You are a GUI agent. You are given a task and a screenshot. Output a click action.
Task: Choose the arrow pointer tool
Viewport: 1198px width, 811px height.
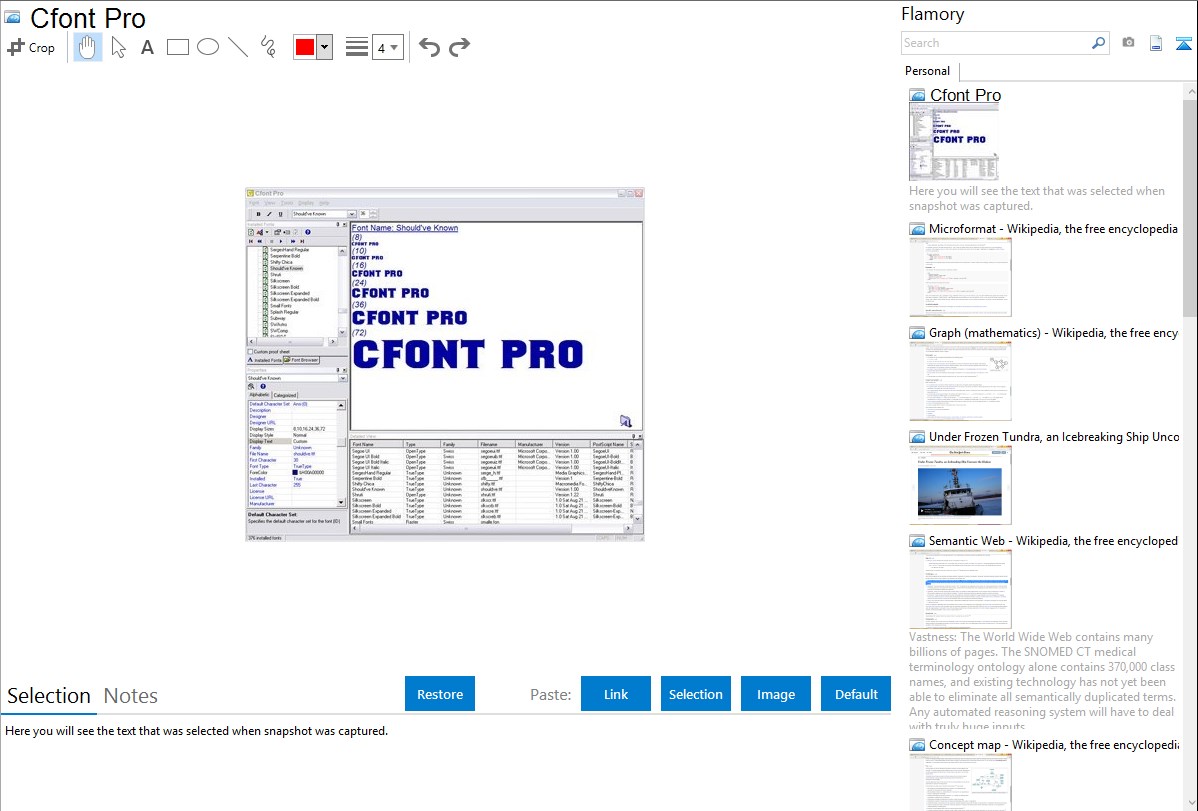click(x=118, y=47)
